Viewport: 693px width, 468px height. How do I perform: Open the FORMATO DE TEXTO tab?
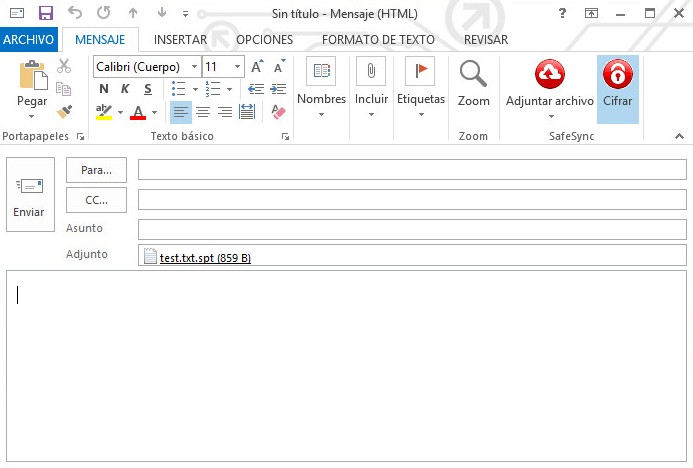[378, 40]
